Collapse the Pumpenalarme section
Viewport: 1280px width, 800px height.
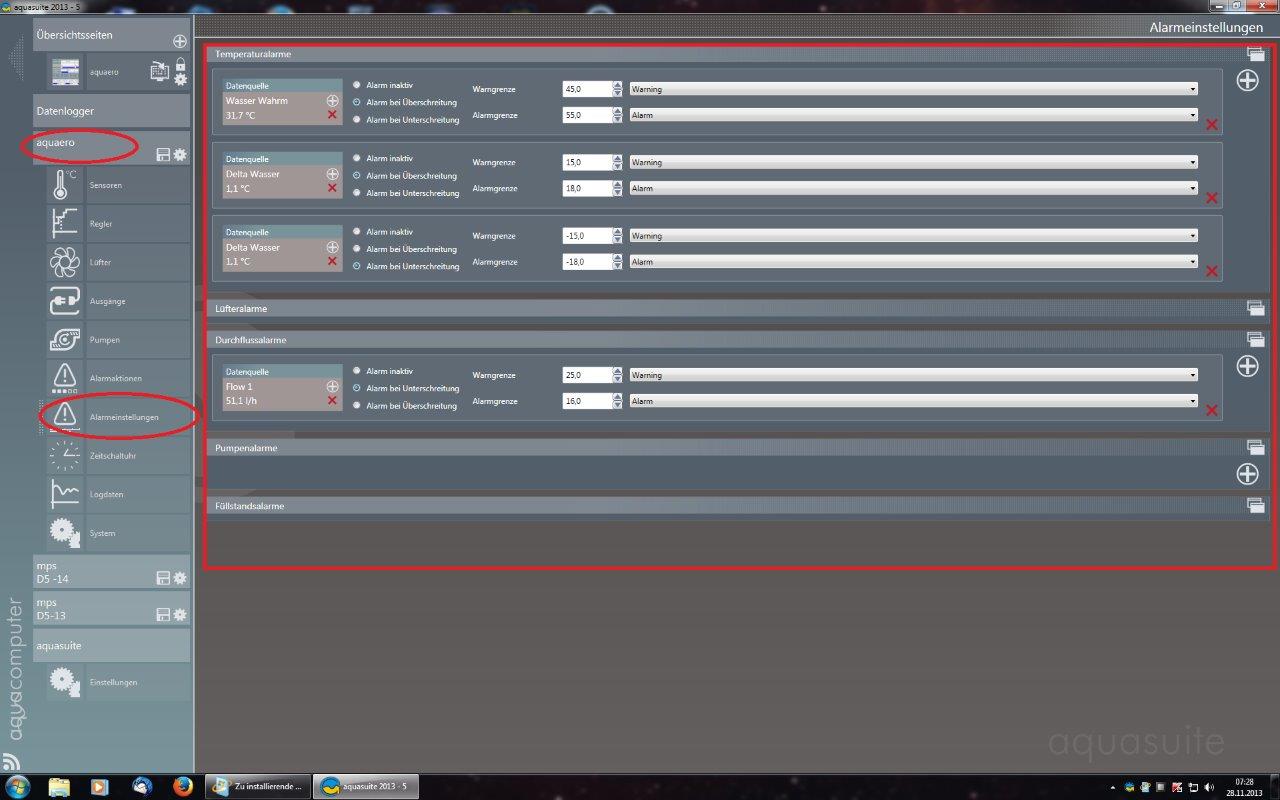point(1255,447)
